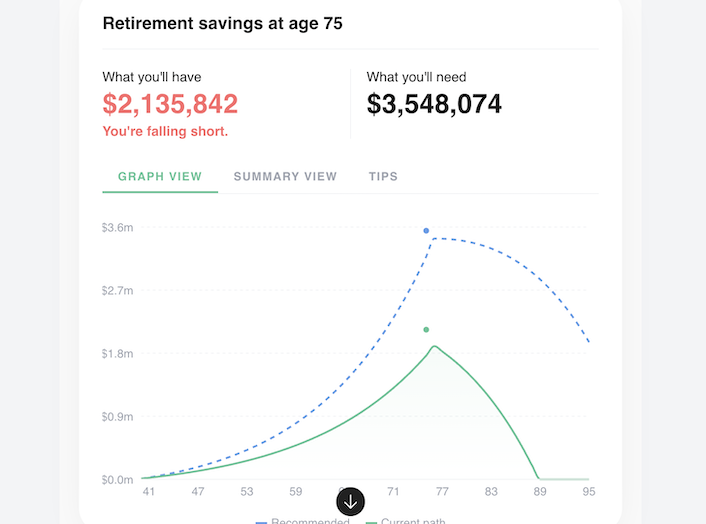Click age 41 on the x-axis
The image size is (706, 524).
pyautogui.click(x=149, y=492)
